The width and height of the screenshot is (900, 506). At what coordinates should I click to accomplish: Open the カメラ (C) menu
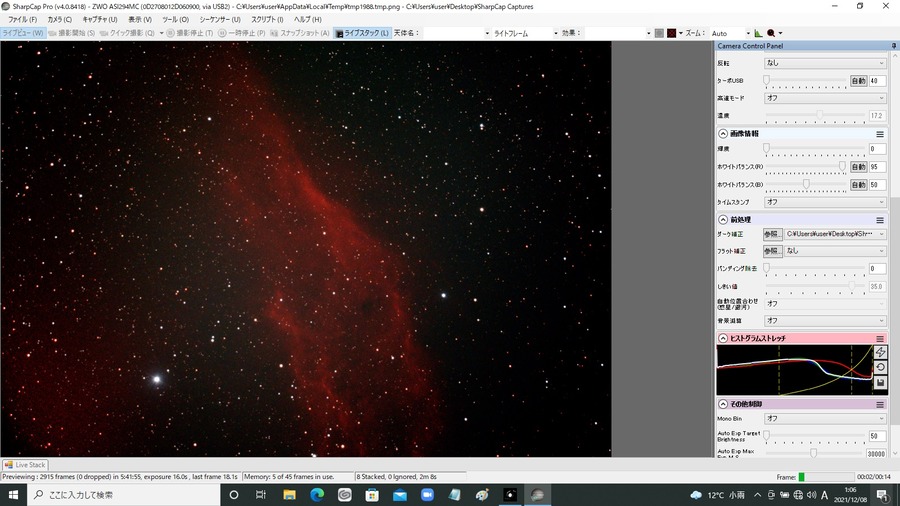pyautogui.click(x=60, y=20)
